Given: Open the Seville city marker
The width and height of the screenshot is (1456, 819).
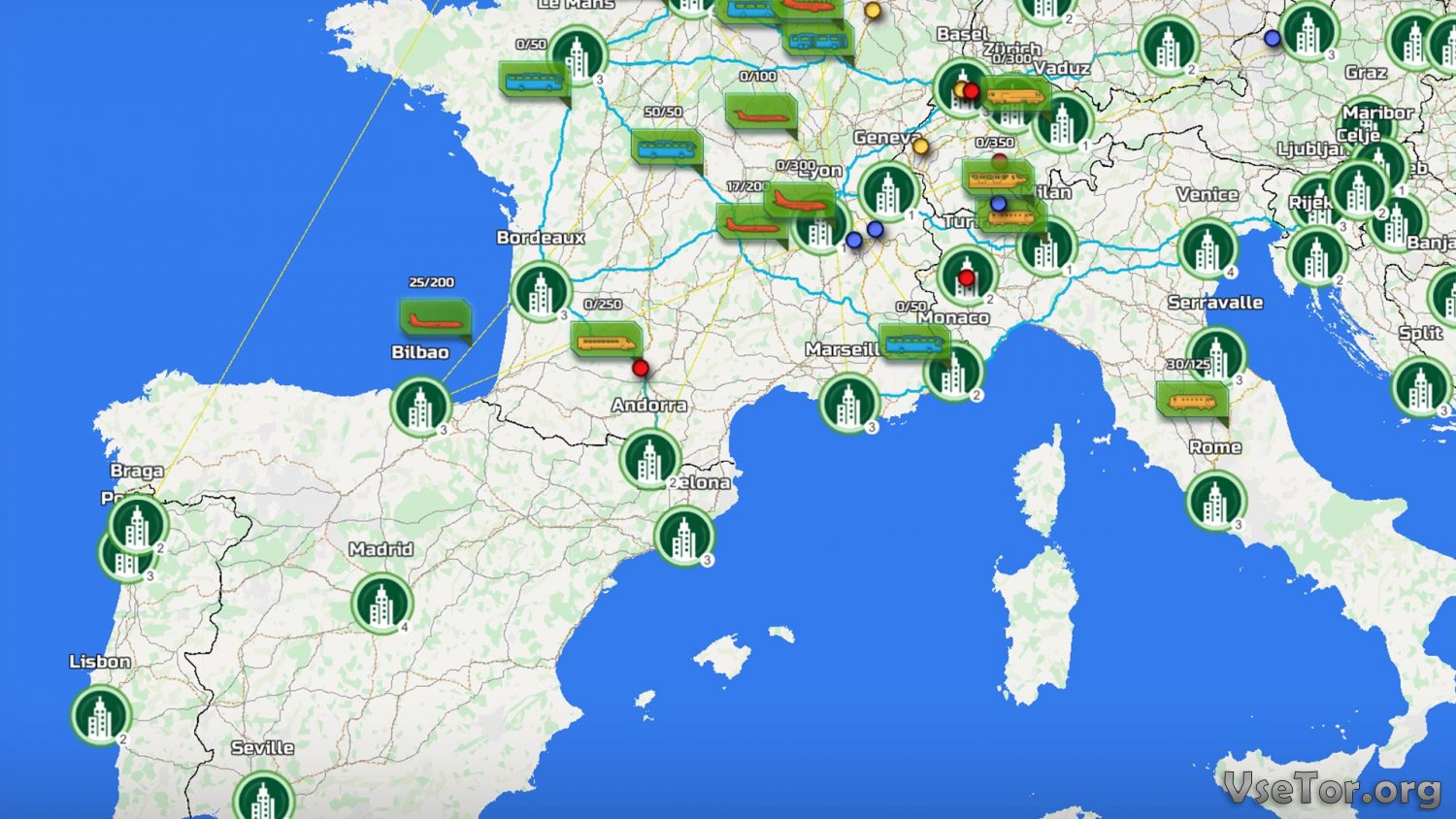Looking at the screenshot, I should (263, 798).
